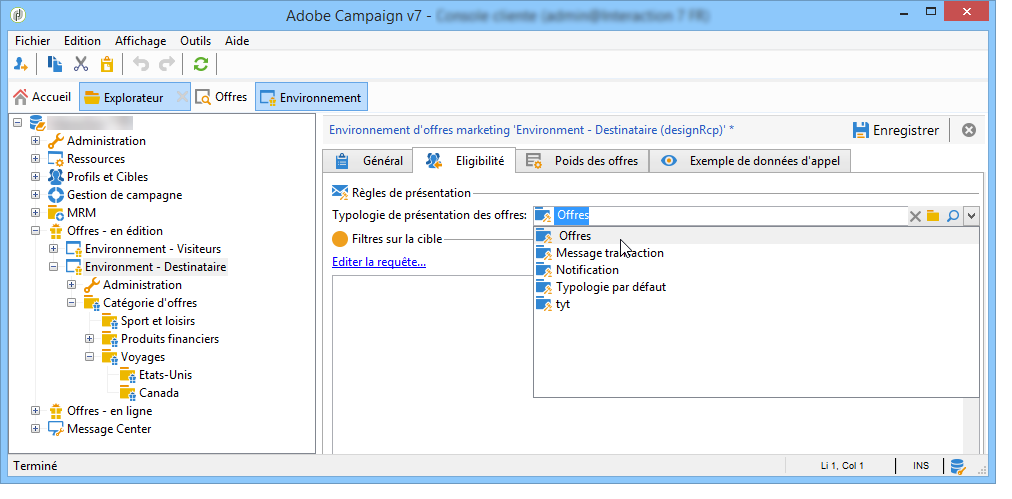Click the Editer la requête link
The image size is (1012, 499).
click(x=379, y=262)
